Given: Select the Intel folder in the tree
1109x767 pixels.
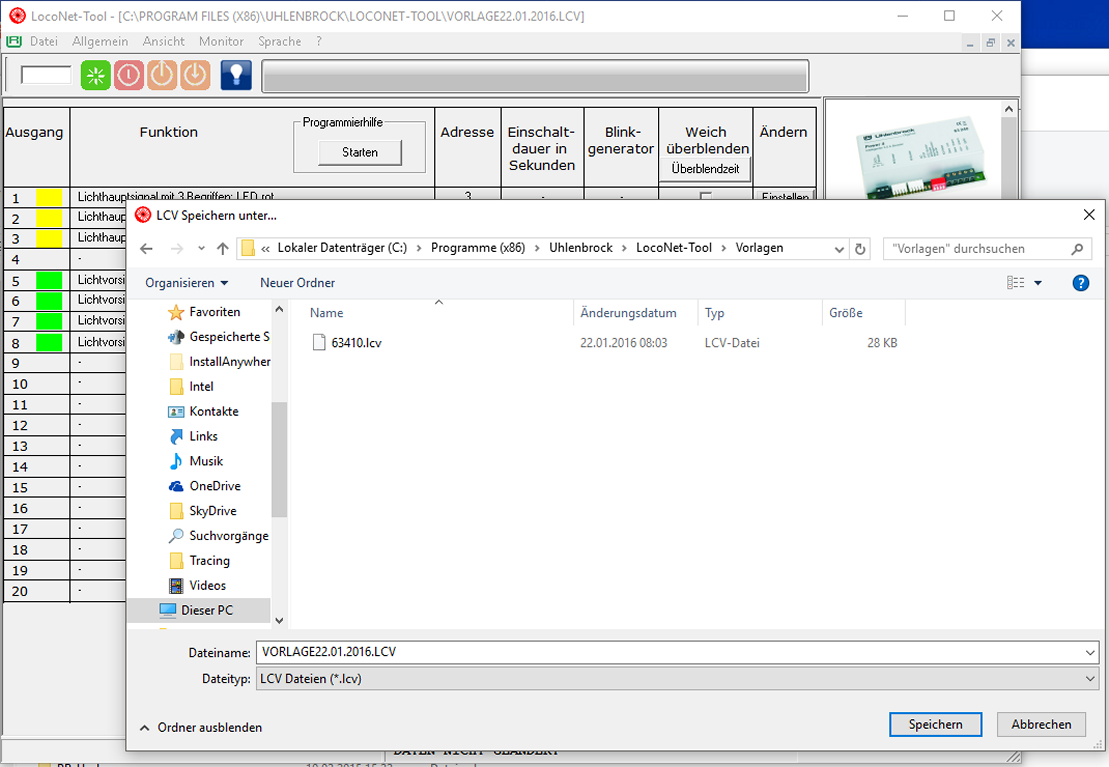Looking at the screenshot, I should [x=192, y=386].
